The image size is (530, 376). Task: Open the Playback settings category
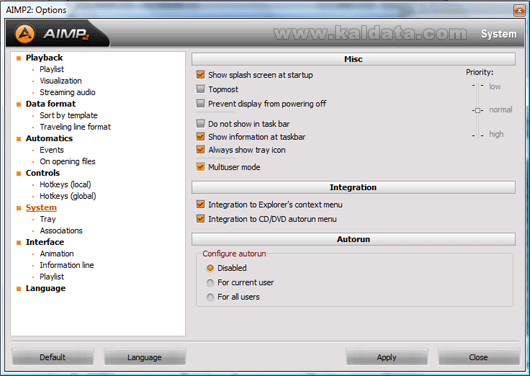point(44,58)
